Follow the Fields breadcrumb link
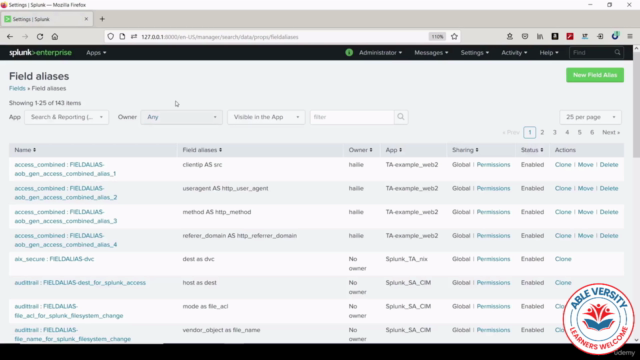This screenshot has width=640, height=360. tap(17, 88)
